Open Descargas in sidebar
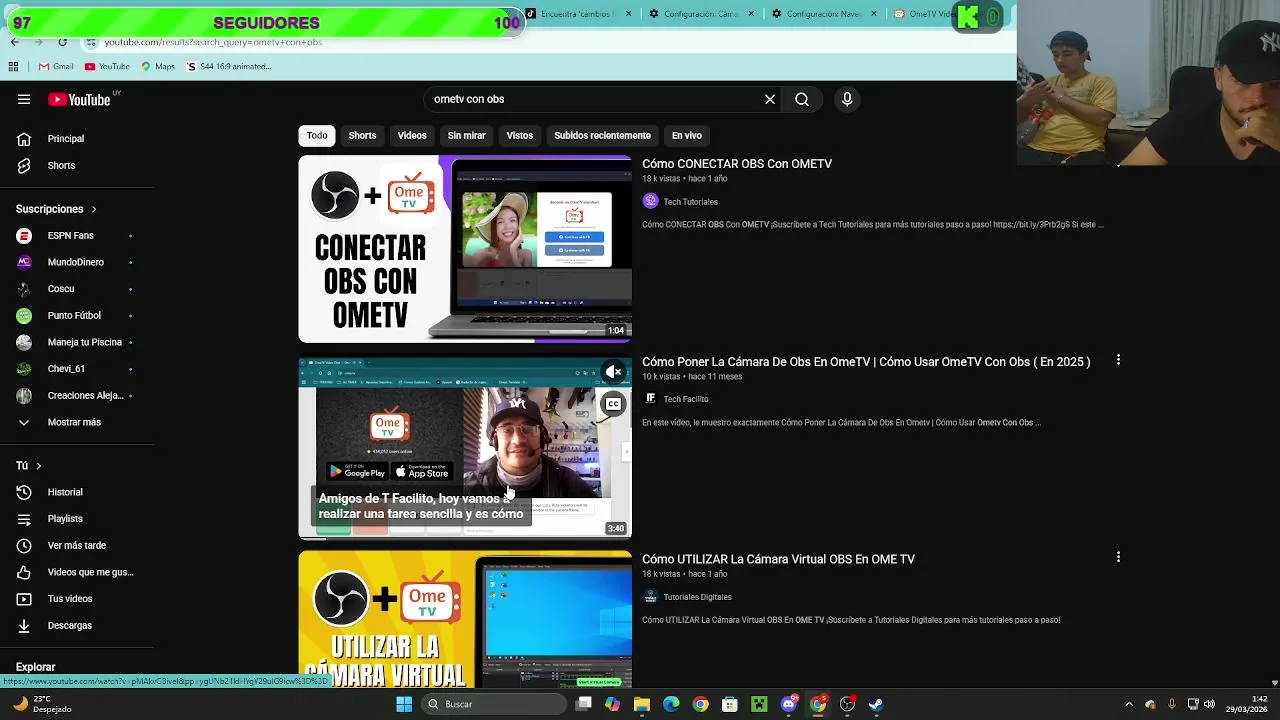This screenshot has height=720, width=1280. [x=76, y=625]
